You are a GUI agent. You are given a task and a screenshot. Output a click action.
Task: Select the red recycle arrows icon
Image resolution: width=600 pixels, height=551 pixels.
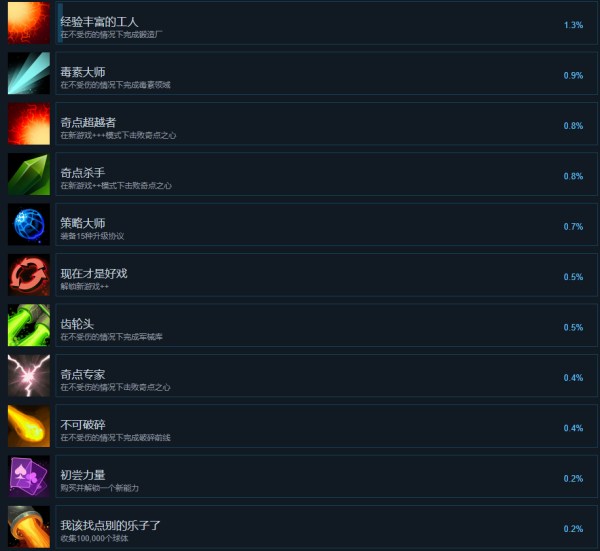(x=29, y=275)
